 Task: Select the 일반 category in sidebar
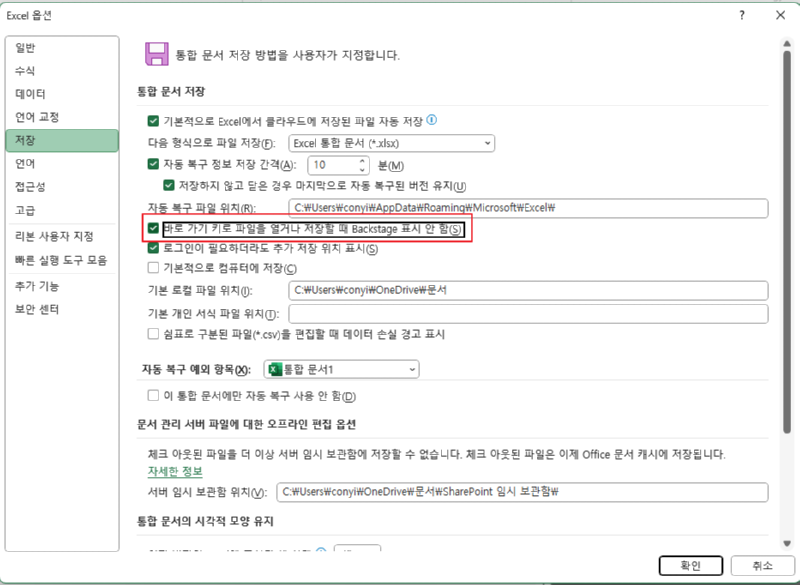coord(26,48)
